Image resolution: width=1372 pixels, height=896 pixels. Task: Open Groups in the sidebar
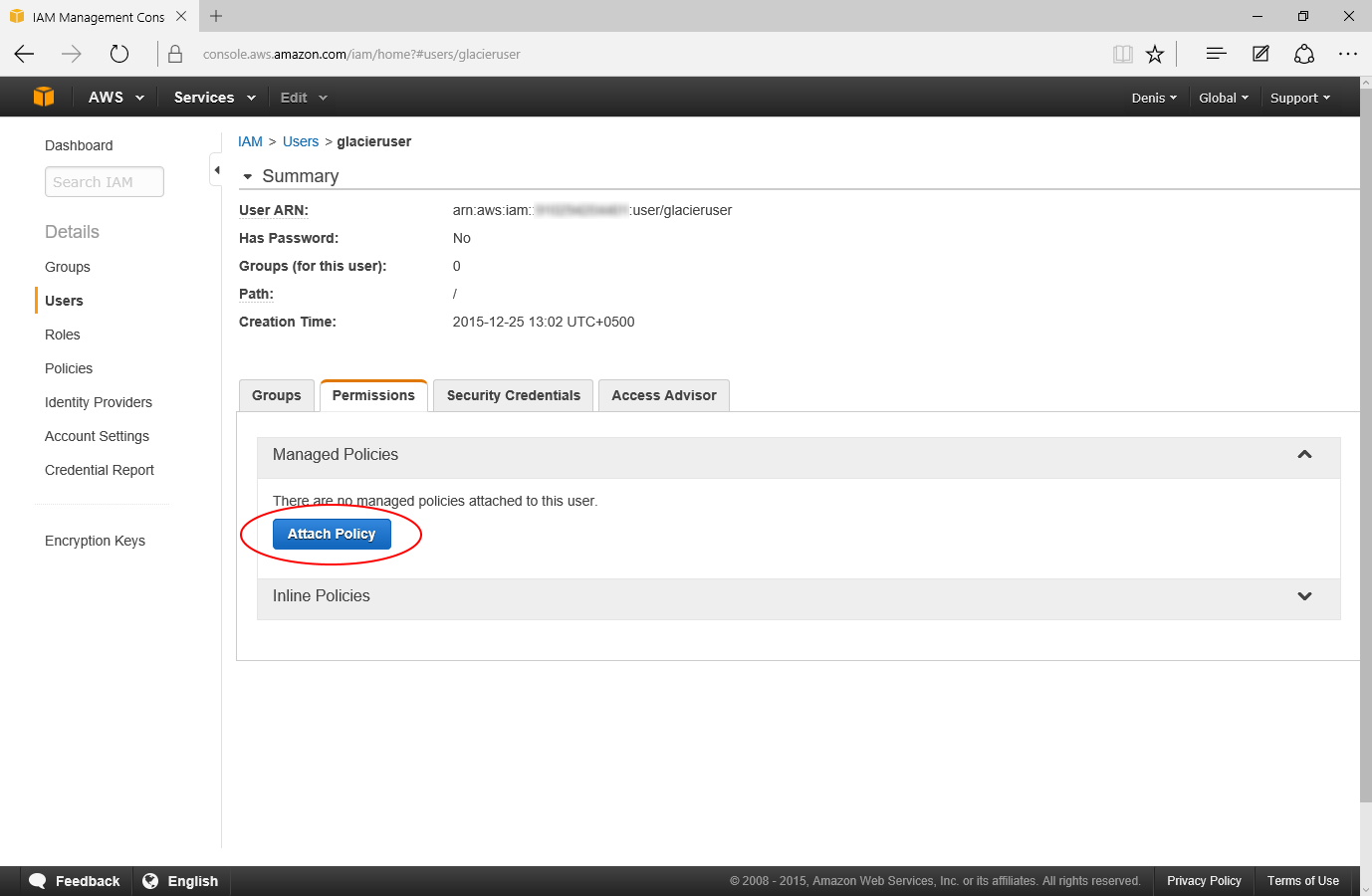68,267
